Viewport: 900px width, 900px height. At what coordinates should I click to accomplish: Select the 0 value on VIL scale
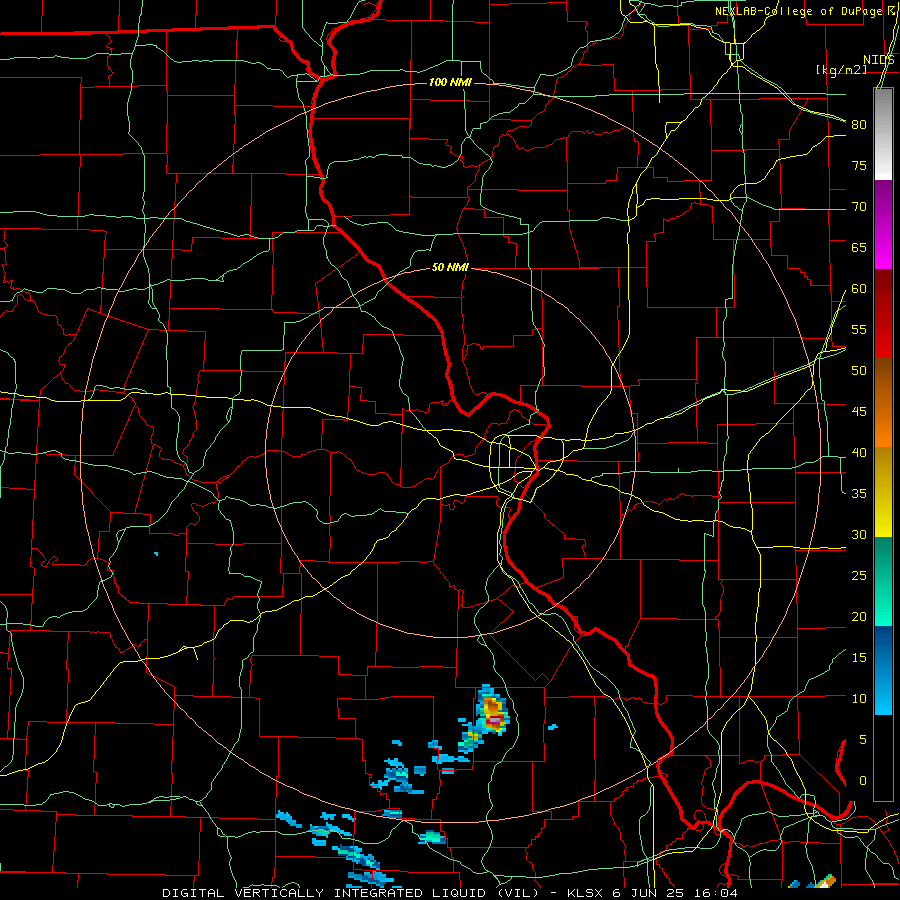(x=863, y=781)
